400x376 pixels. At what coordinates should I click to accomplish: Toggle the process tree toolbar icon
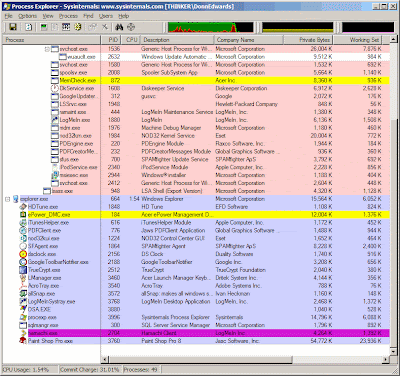pos(55,27)
